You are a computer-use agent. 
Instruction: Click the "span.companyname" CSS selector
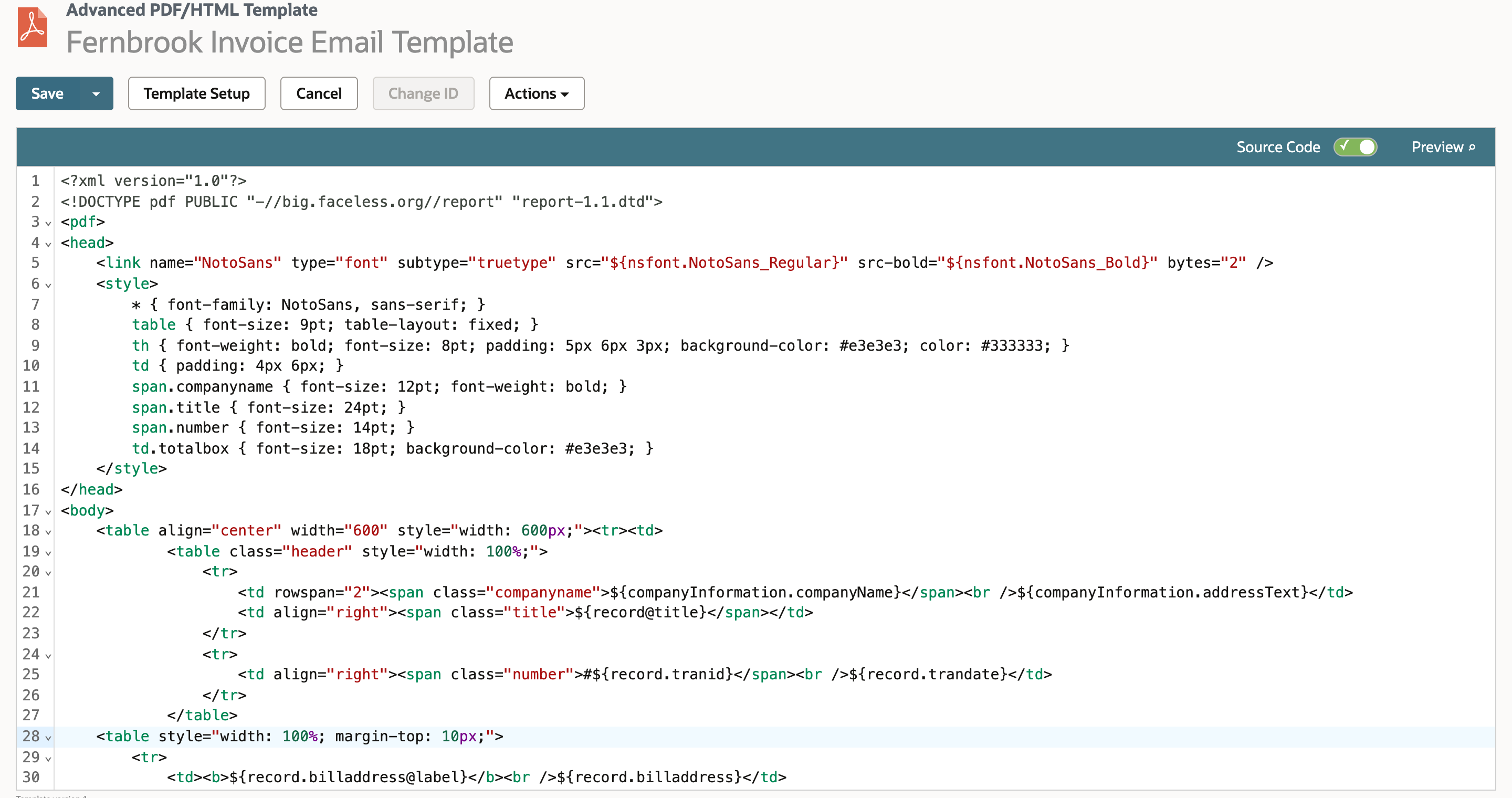coord(203,387)
